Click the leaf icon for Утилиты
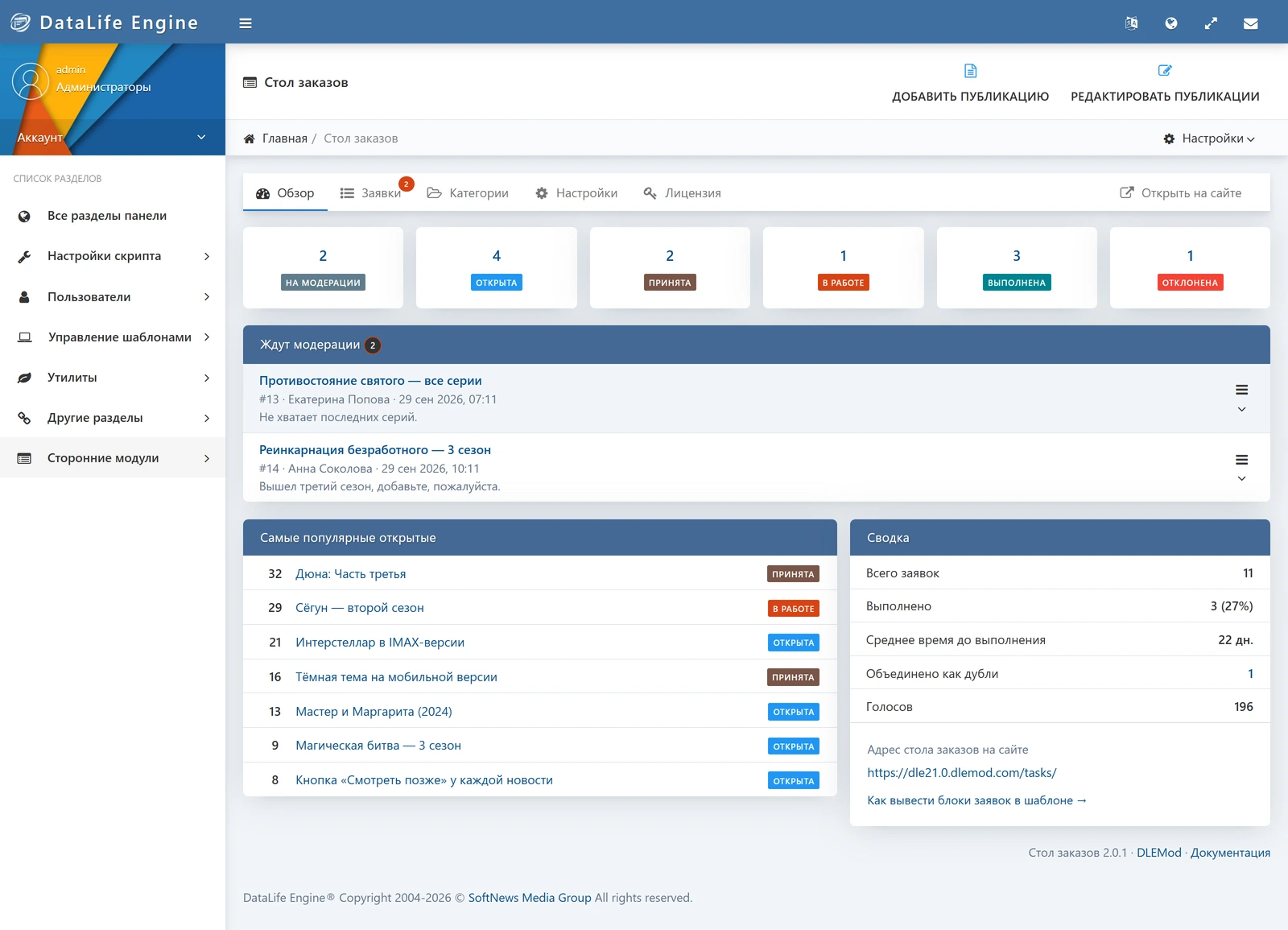The height and width of the screenshot is (930, 1288). point(24,378)
